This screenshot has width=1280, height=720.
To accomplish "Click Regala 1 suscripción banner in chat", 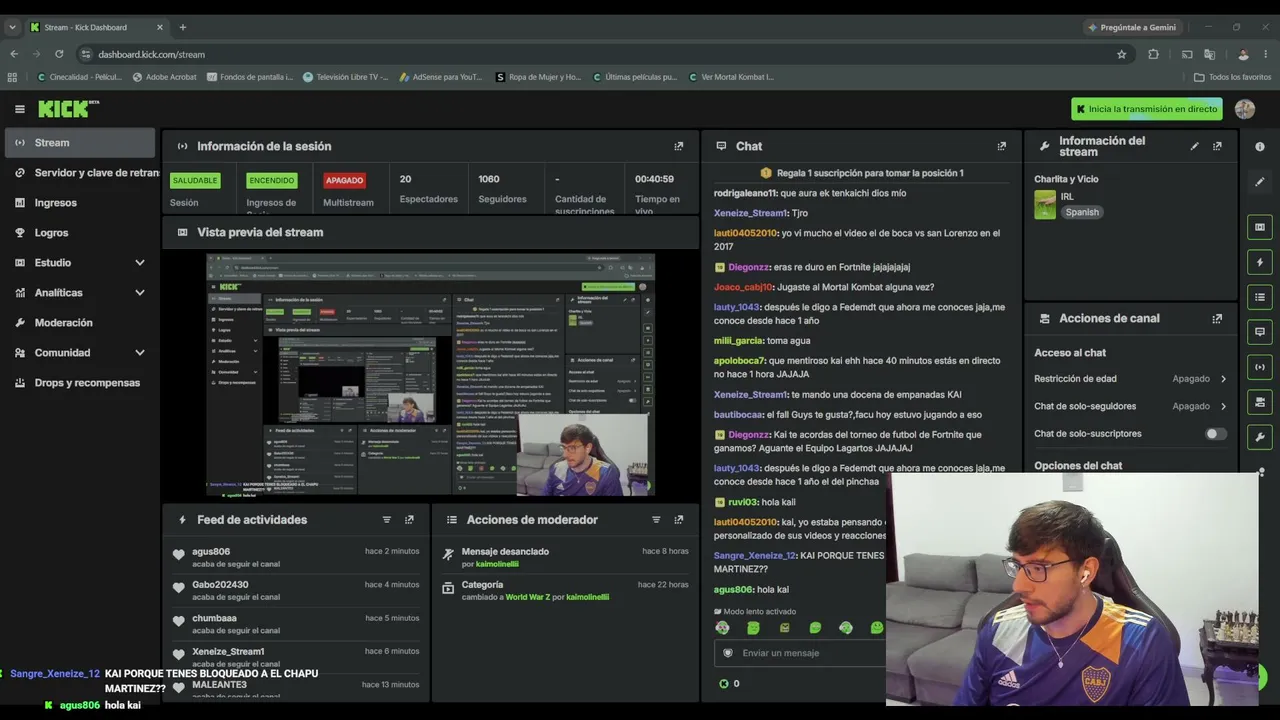I will tap(862, 173).
